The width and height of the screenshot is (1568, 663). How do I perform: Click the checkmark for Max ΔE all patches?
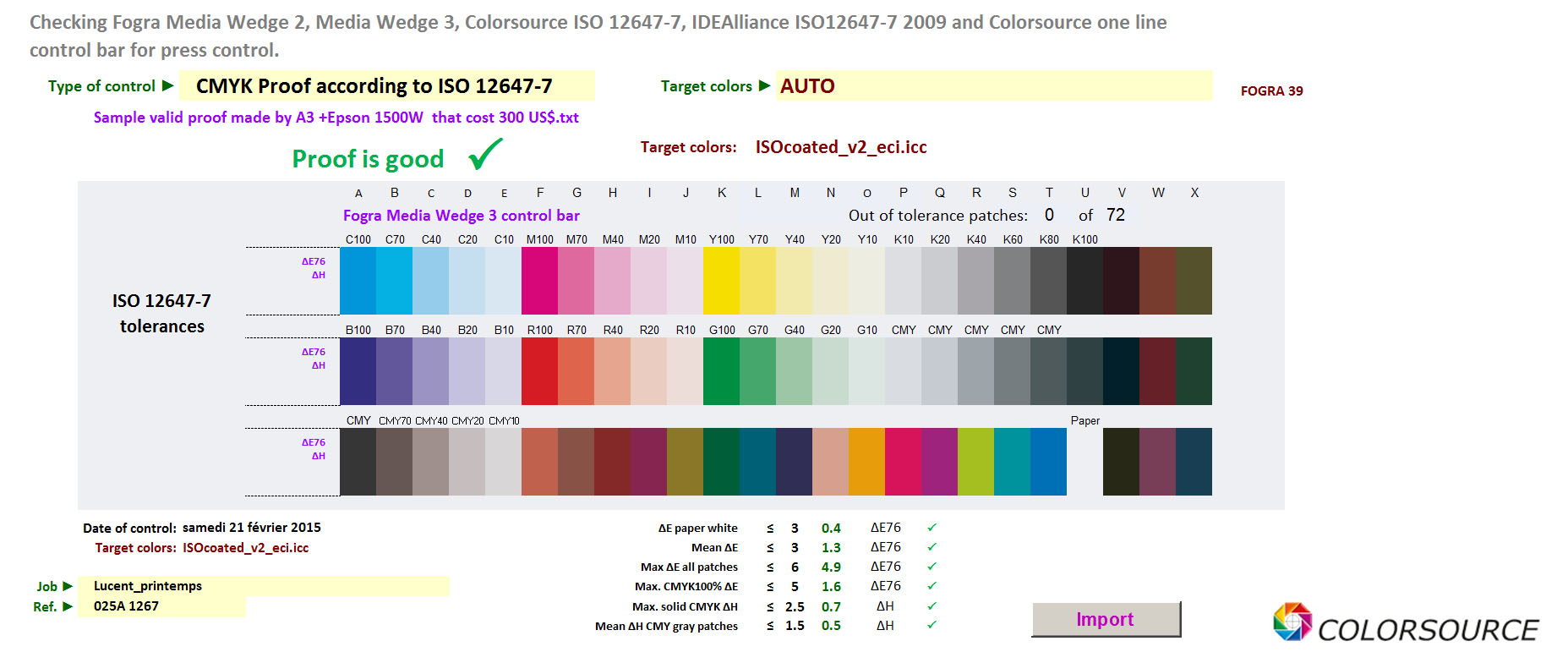[932, 566]
